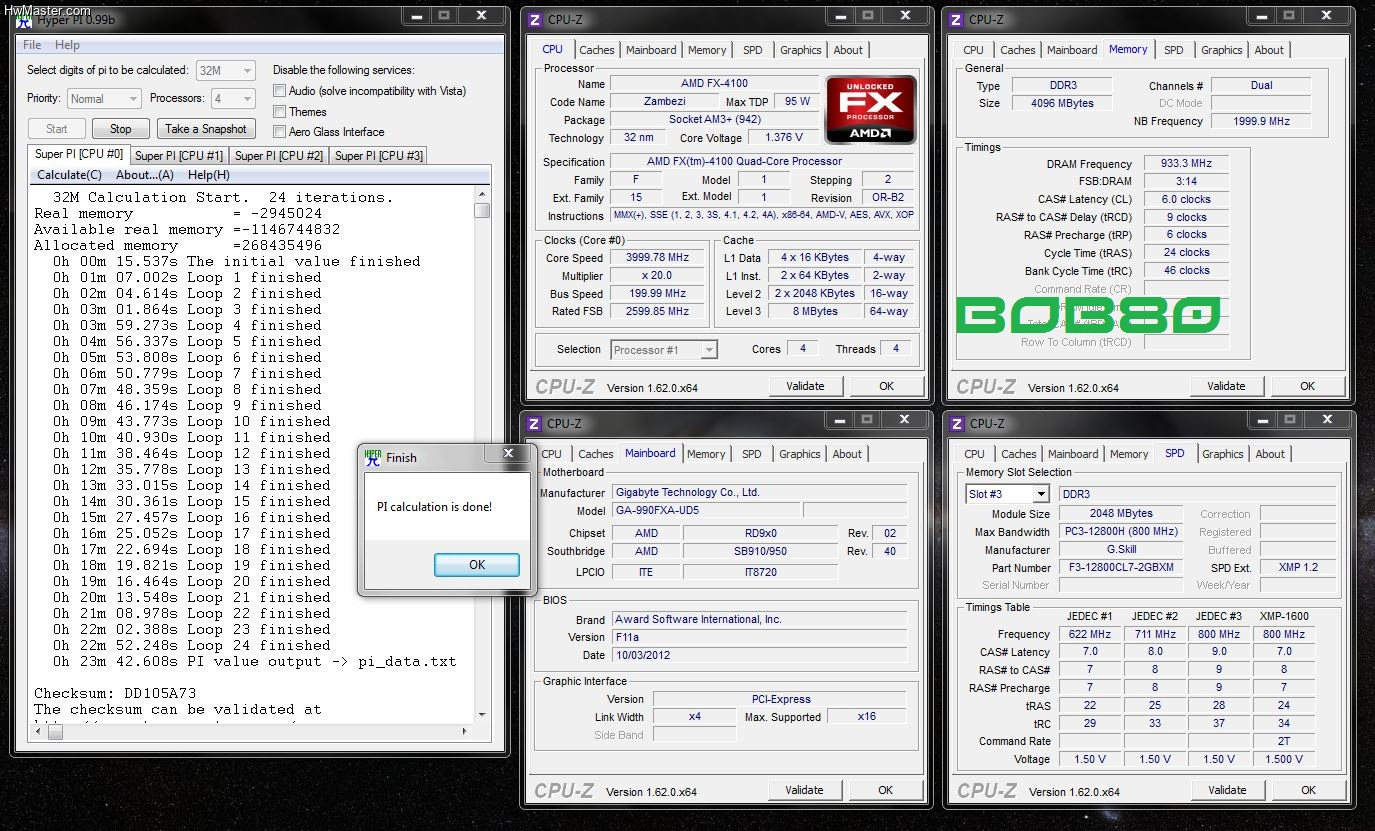Open the Processors count dropdown
Screen dimensions: 1375x831
[x=233, y=99]
